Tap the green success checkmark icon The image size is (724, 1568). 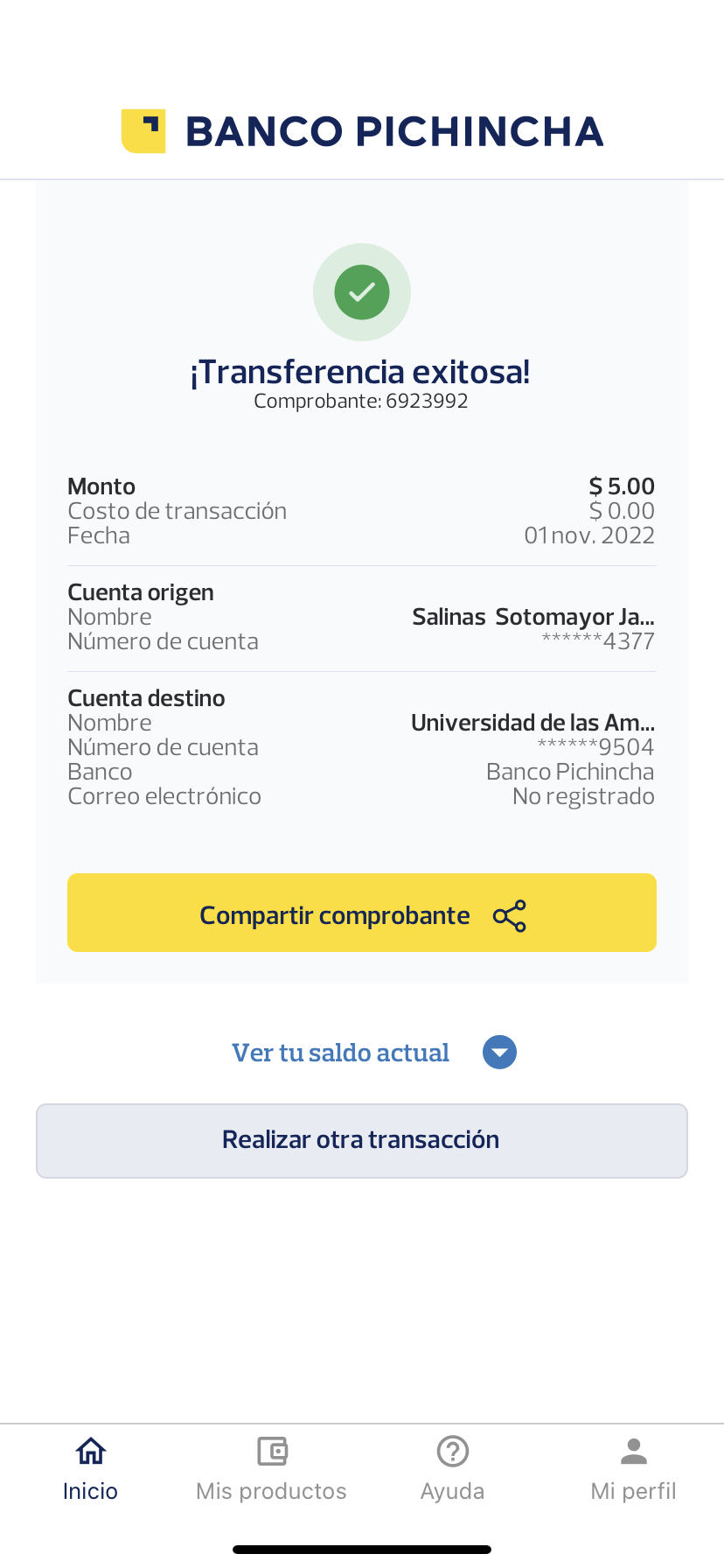[362, 292]
